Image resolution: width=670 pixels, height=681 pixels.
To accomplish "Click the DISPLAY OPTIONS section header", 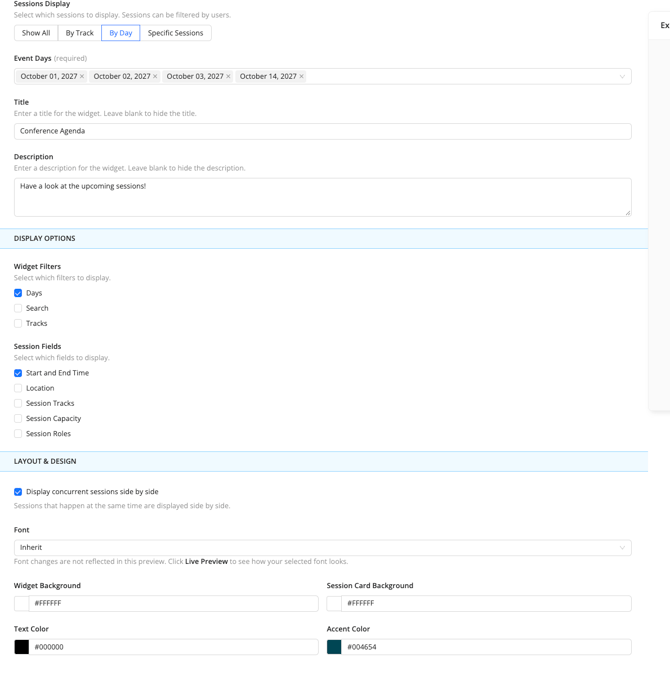I will 324,238.
